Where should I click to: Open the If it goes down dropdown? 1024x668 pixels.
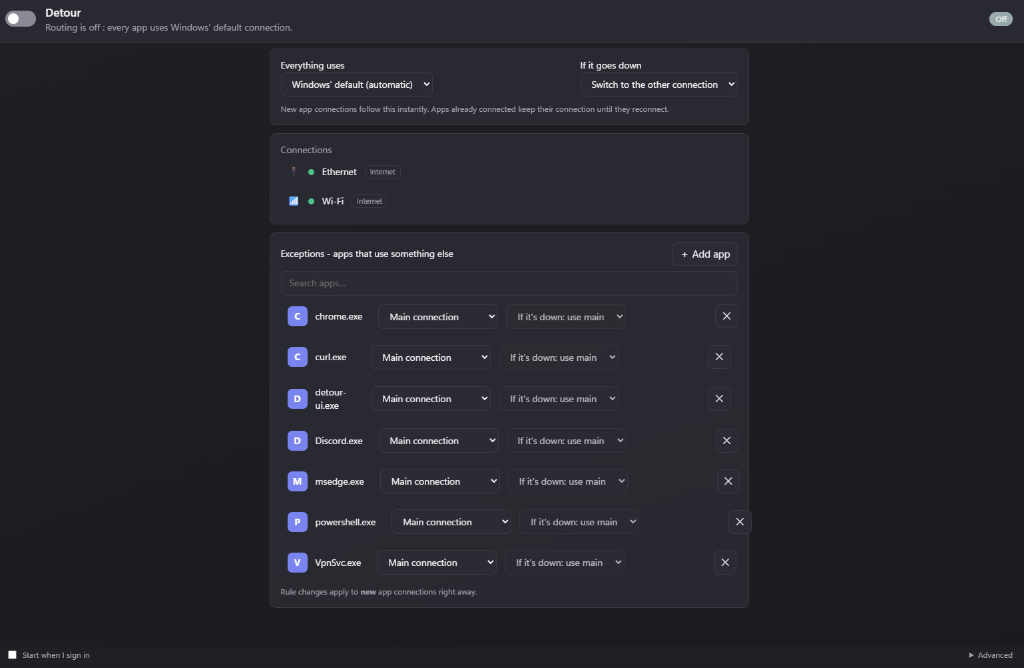pos(659,85)
